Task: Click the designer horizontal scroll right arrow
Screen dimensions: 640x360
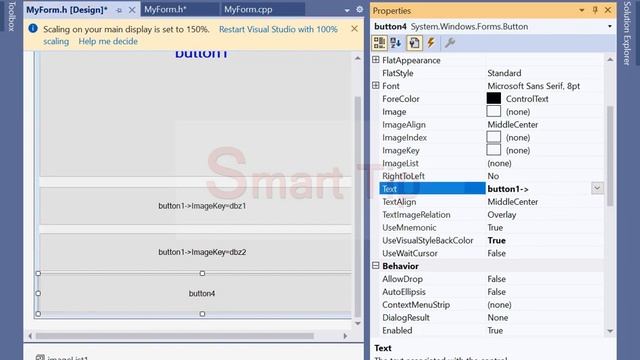Action: pos(345,336)
